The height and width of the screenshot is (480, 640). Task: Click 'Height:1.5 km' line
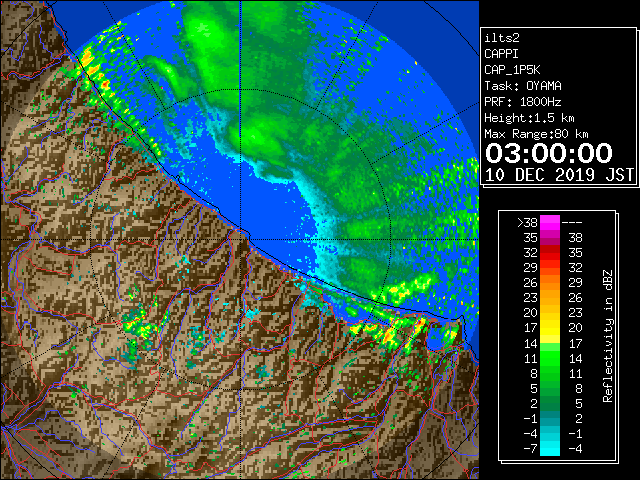point(529,118)
